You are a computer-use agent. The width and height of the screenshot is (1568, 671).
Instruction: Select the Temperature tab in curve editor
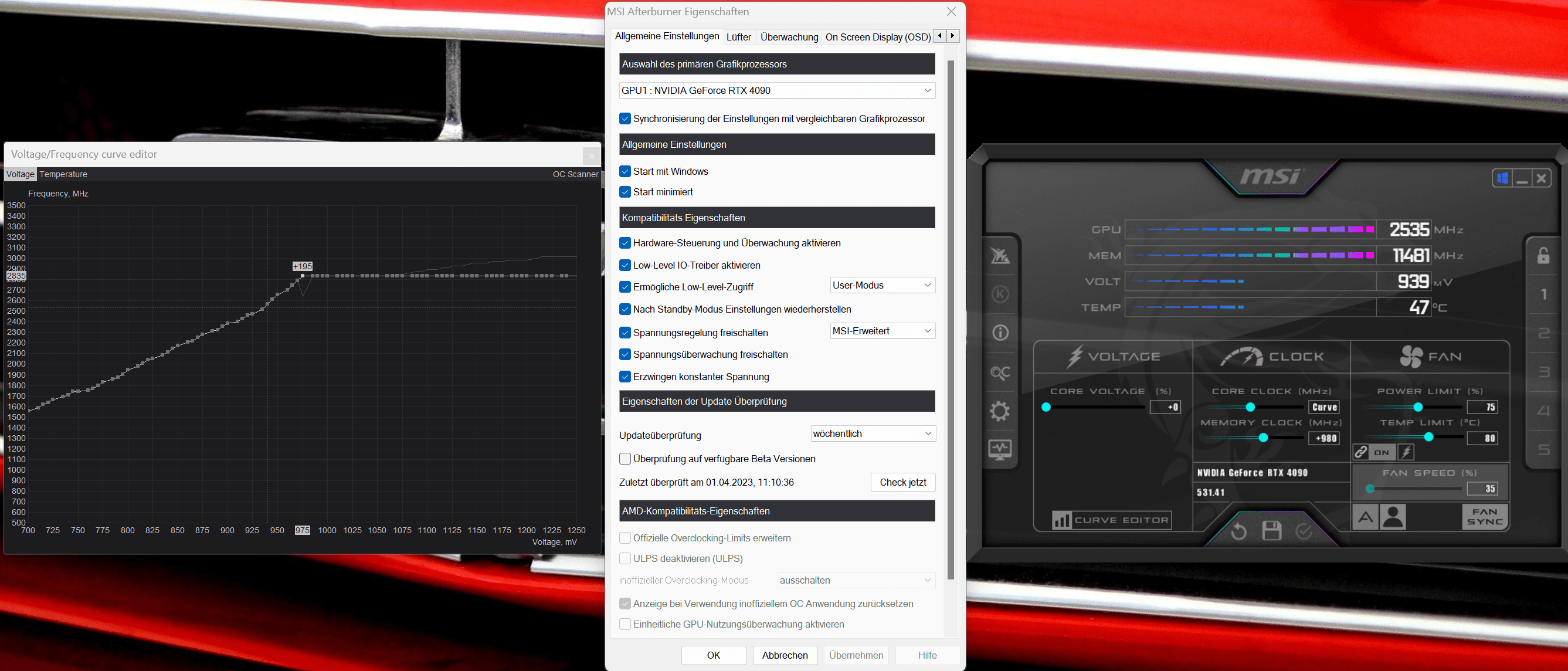click(63, 174)
